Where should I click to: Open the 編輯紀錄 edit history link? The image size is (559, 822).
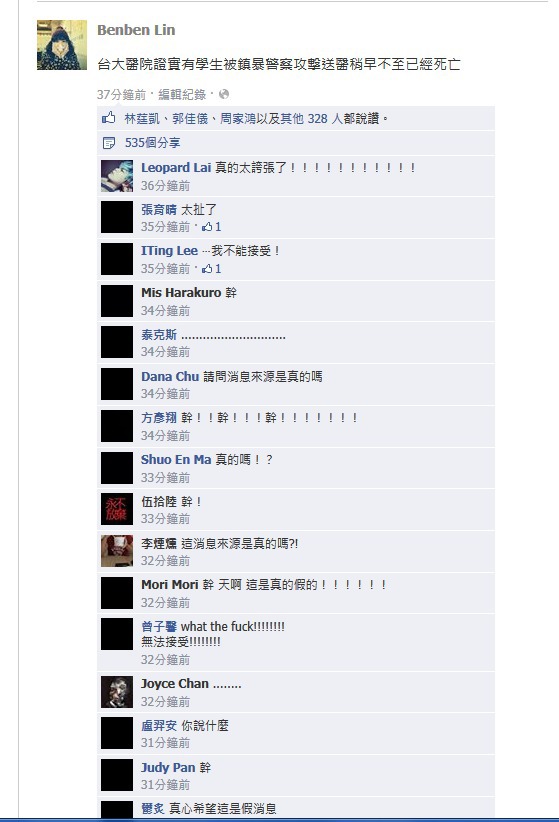tap(182, 94)
